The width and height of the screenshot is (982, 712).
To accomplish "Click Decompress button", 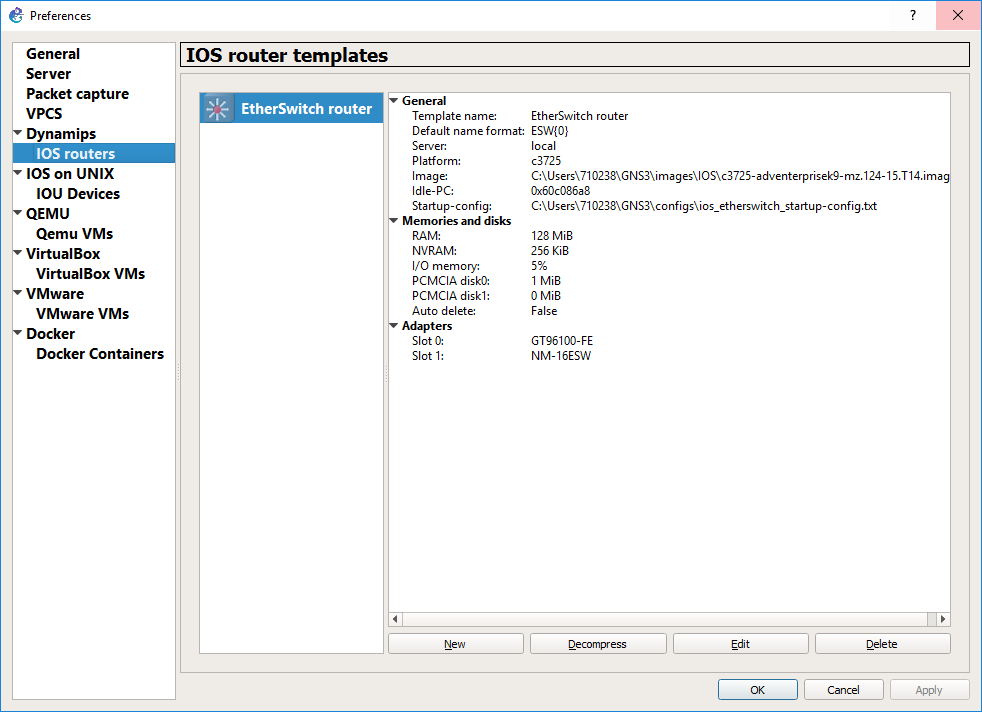I will coord(597,644).
